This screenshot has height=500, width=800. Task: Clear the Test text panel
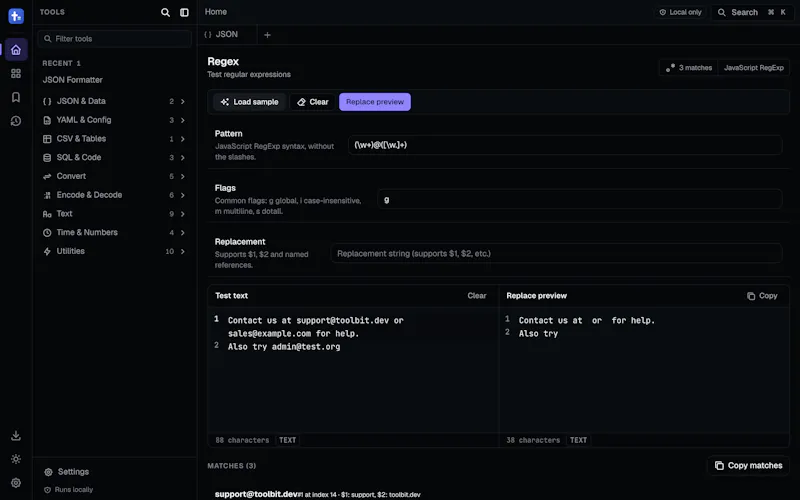(477, 296)
